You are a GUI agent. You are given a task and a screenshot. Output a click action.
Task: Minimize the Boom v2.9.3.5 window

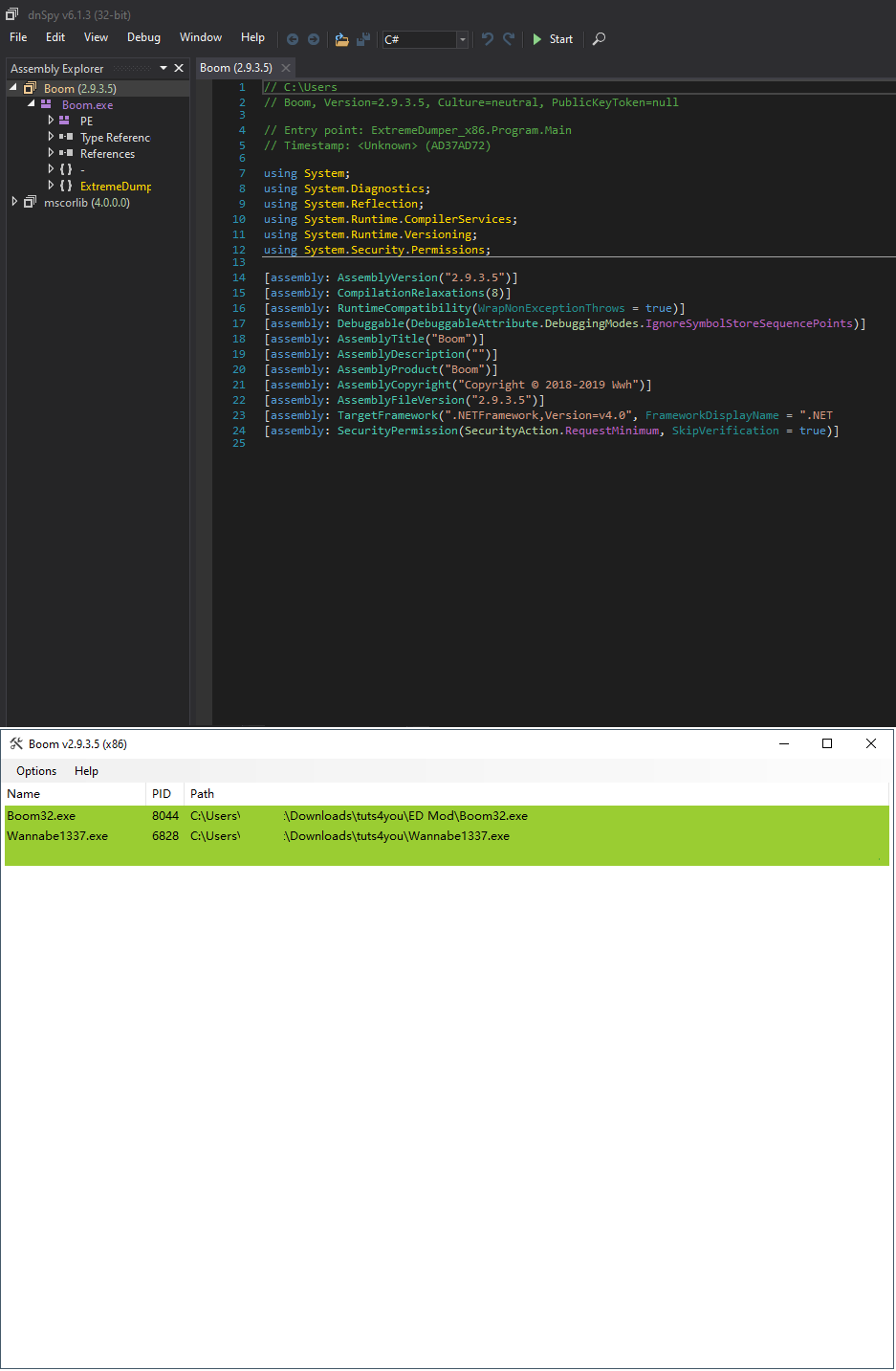point(784,743)
